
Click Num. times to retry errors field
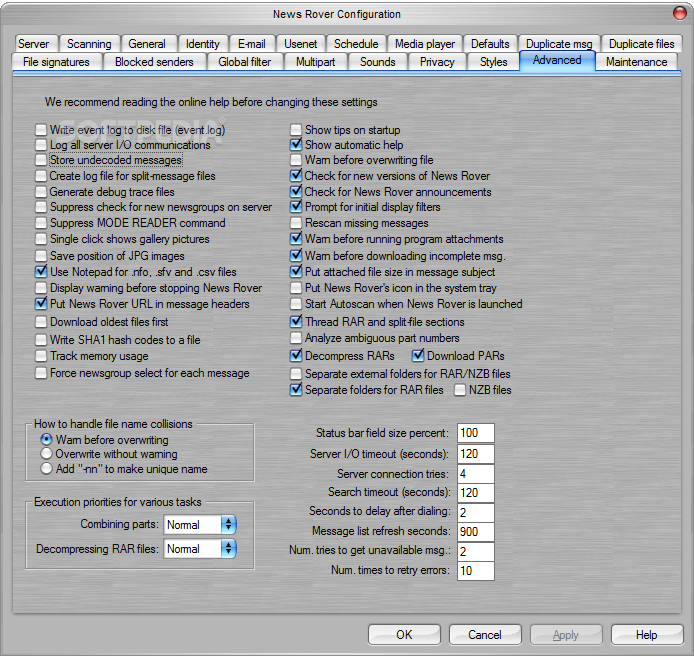[x=476, y=571]
